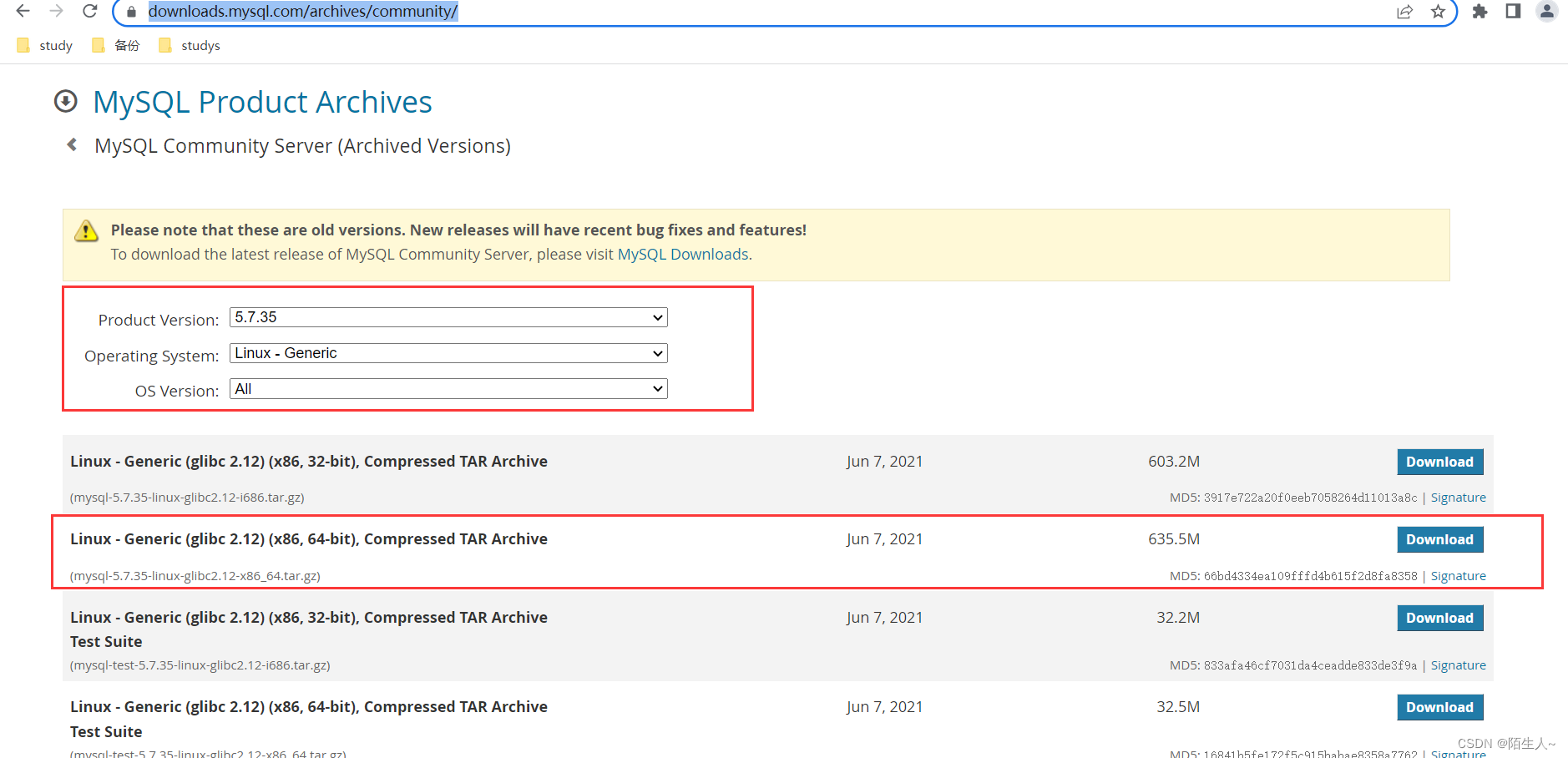Open the share page icon in address bar
This screenshot has width=1568, height=758.
(1404, 12)
